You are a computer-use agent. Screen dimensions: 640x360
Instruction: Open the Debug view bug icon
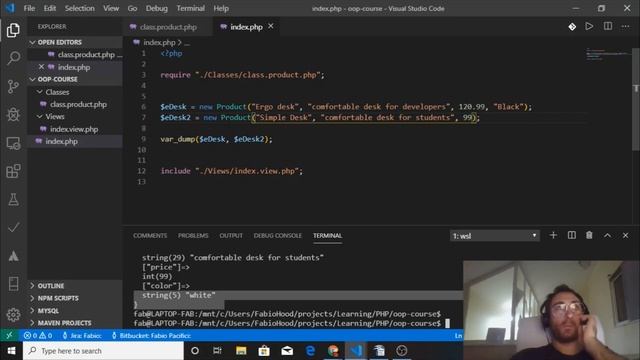click(x=13, y=115)
